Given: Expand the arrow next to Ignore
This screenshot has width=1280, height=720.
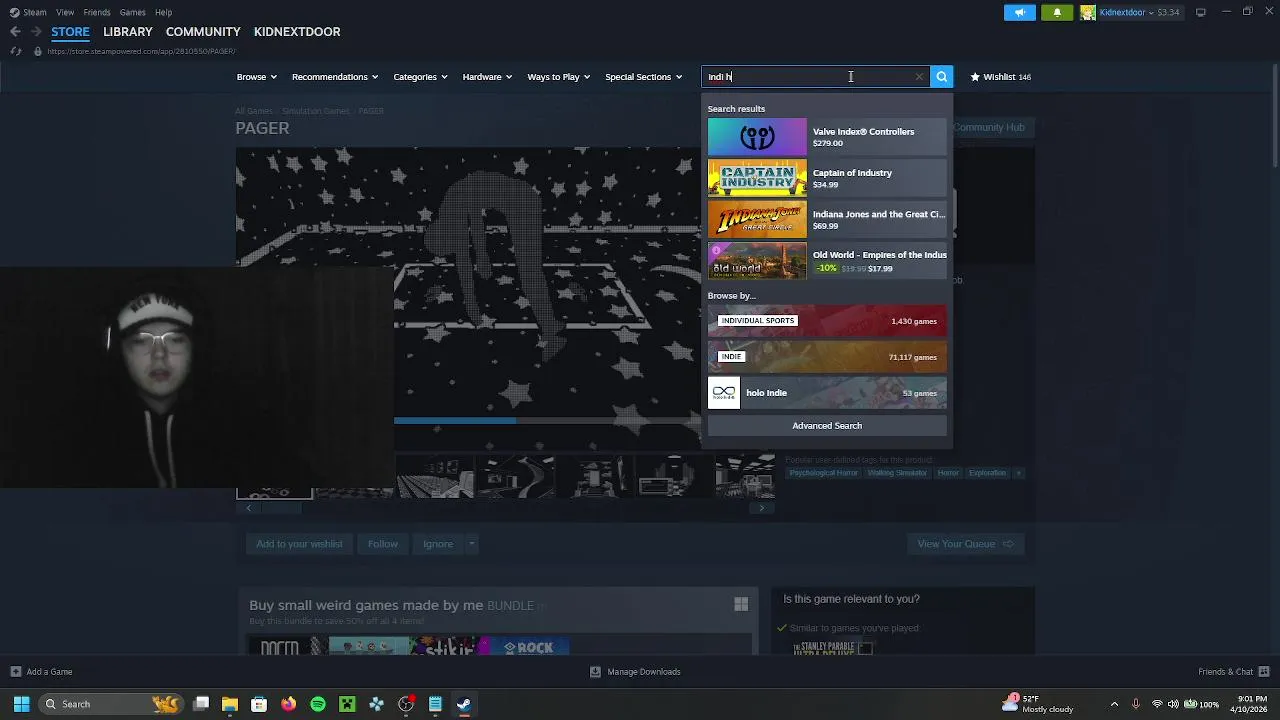Looking at the screenshot, I should pyautogui.click(x=471, y=544).
